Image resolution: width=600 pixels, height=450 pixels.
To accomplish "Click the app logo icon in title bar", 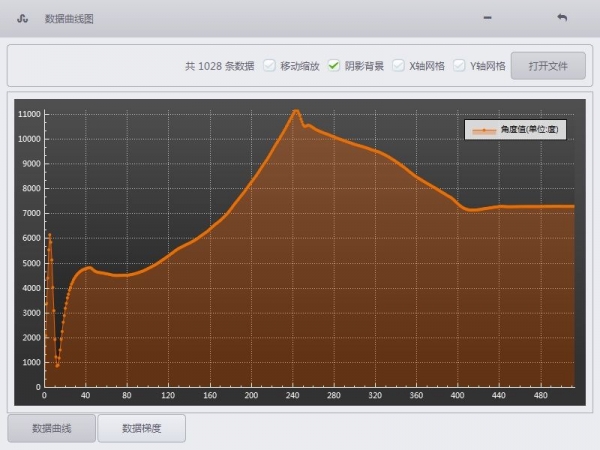I will coord(22,18).
